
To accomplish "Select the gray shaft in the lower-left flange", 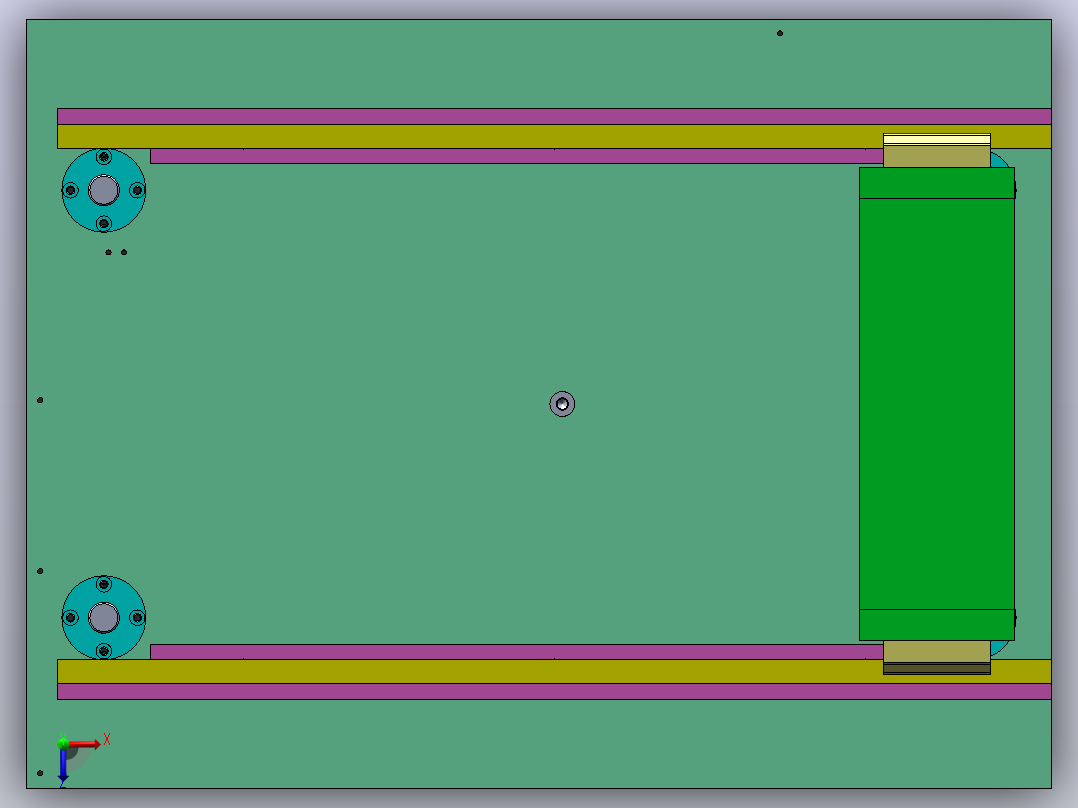I will (104, 618).
